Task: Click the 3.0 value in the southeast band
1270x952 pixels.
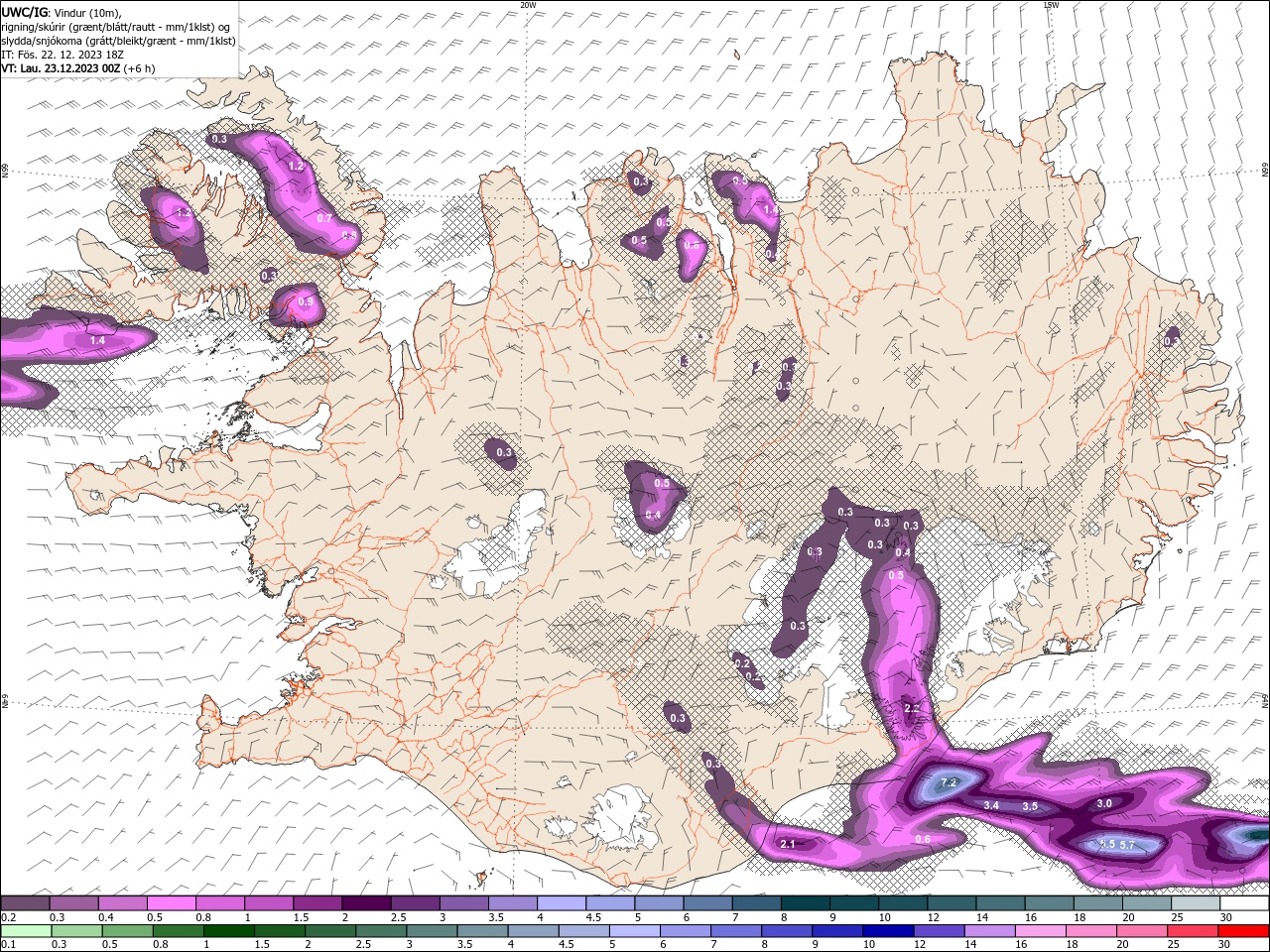Action: 1103,803
